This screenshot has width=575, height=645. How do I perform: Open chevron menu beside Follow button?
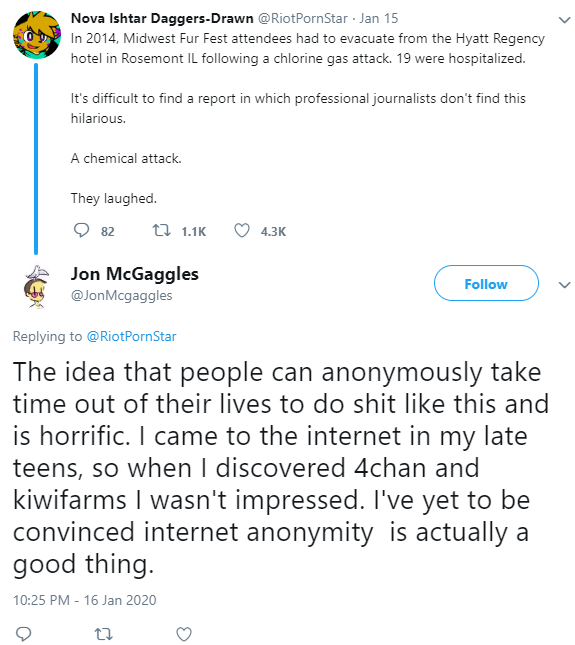(x=565, y=285)
